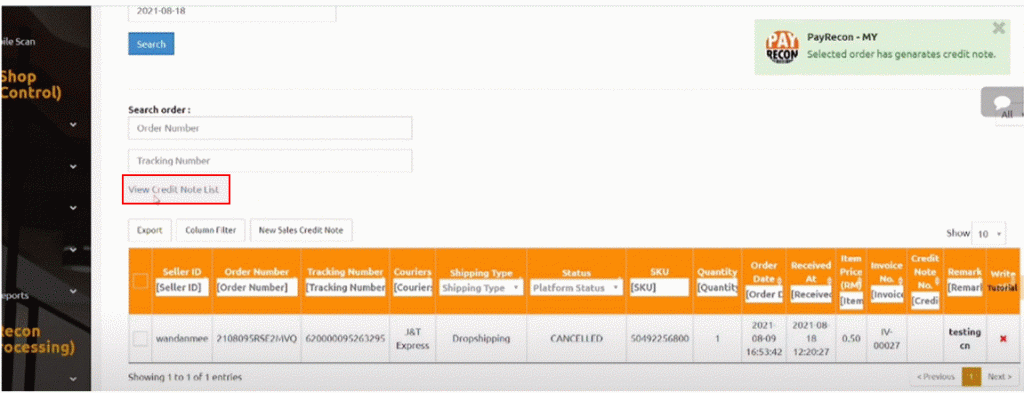Screen dimensions: 1024x393
Task: Click the Invoice No. column filter input
Action: pos(887,294)
